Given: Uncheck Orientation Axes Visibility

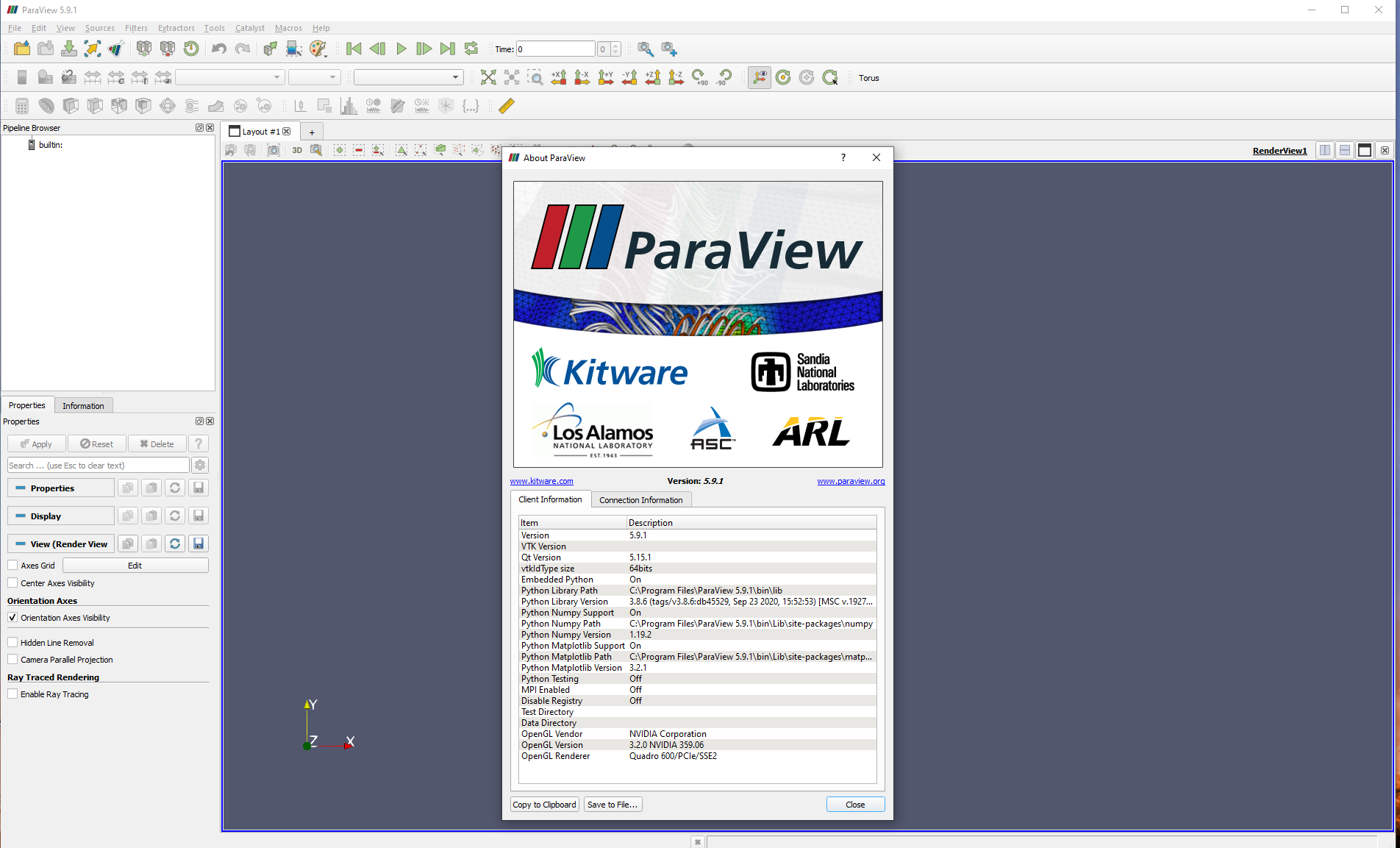Looking at the screenshot, I should click(x=12, y=617).
